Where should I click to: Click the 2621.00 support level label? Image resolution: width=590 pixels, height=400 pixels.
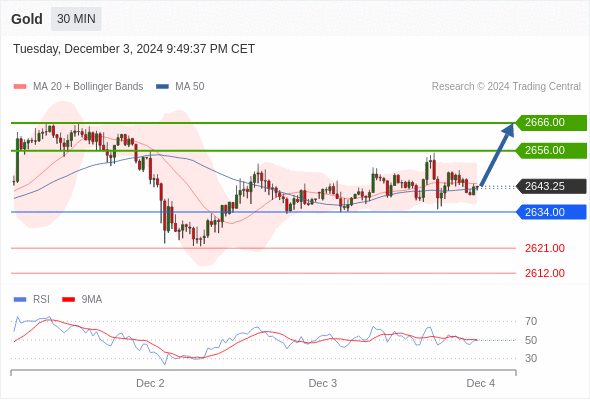pos(545,248)
